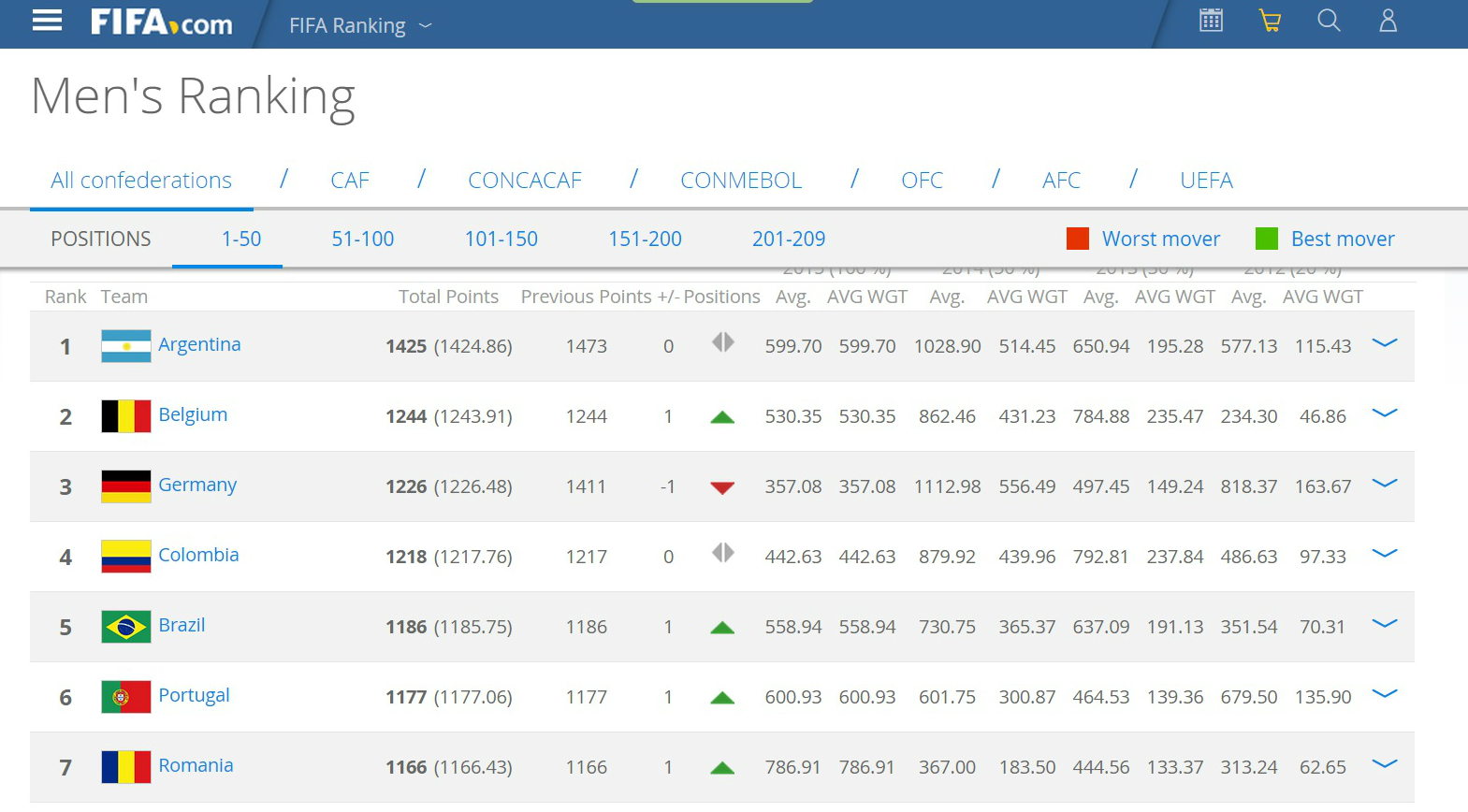This screenshot has width=1468, height=812.
Task: Click the Previous Points column header
Action: (586, 297)
